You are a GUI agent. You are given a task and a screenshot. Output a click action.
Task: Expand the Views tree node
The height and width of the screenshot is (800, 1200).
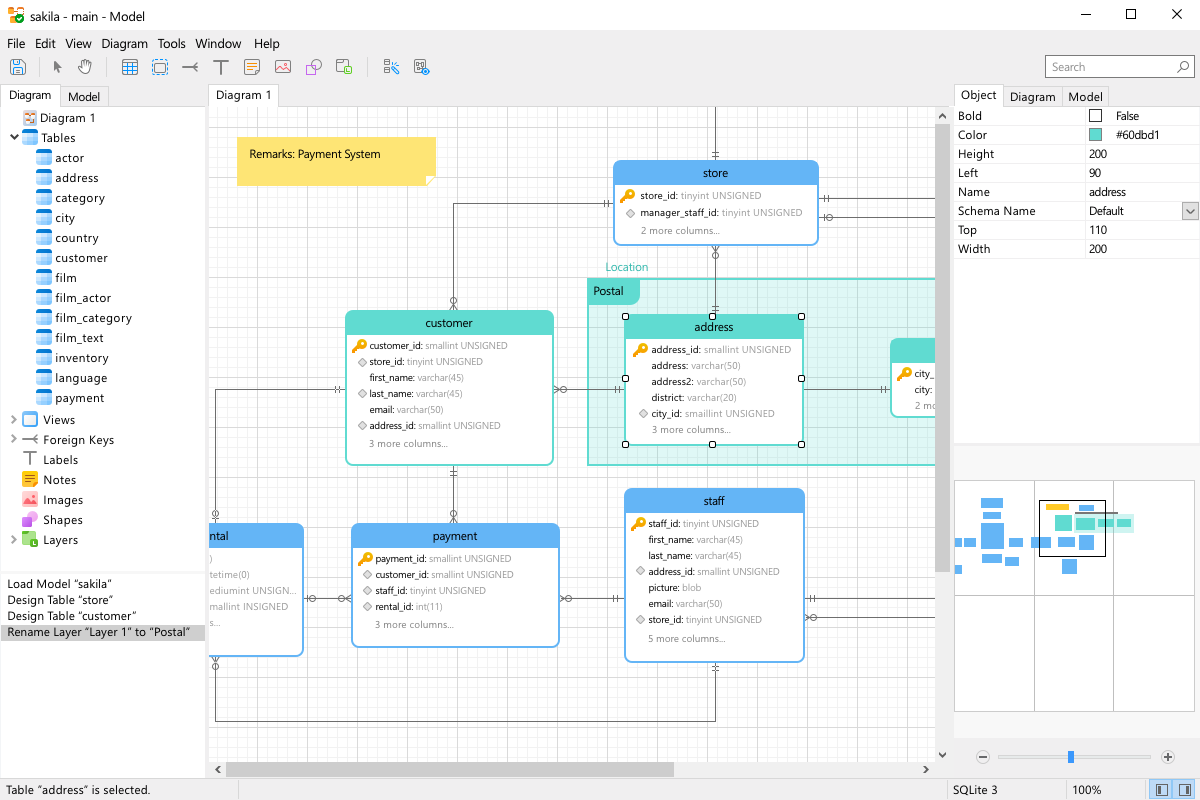click(14, 420)
